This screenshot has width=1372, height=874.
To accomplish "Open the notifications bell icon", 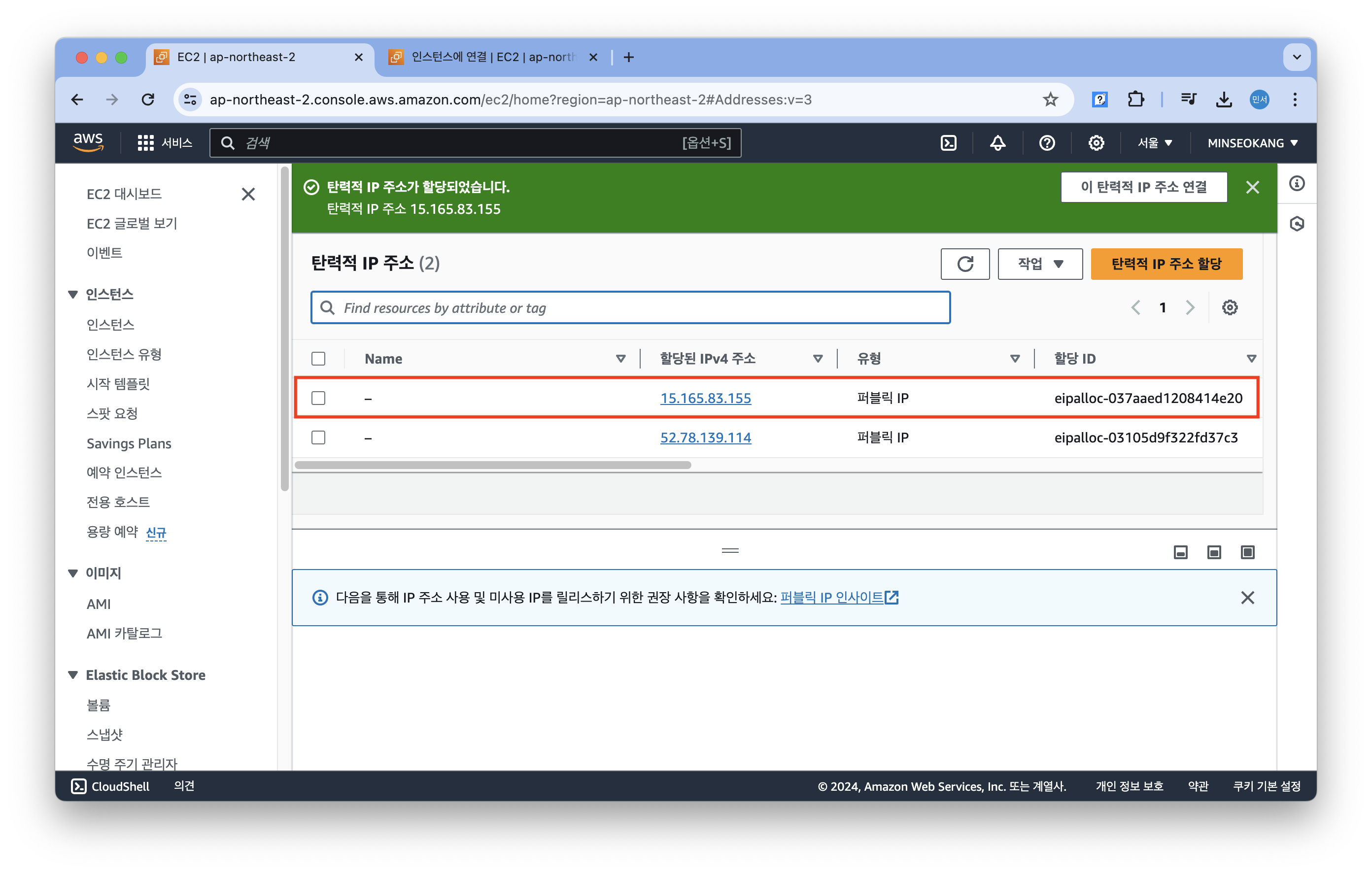I will pyautogui.click(x=997, y=143).
